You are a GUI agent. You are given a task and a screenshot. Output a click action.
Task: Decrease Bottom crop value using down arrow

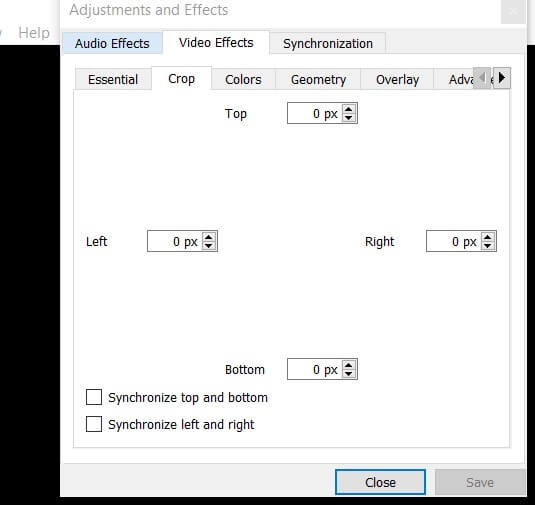coord(348,374)
